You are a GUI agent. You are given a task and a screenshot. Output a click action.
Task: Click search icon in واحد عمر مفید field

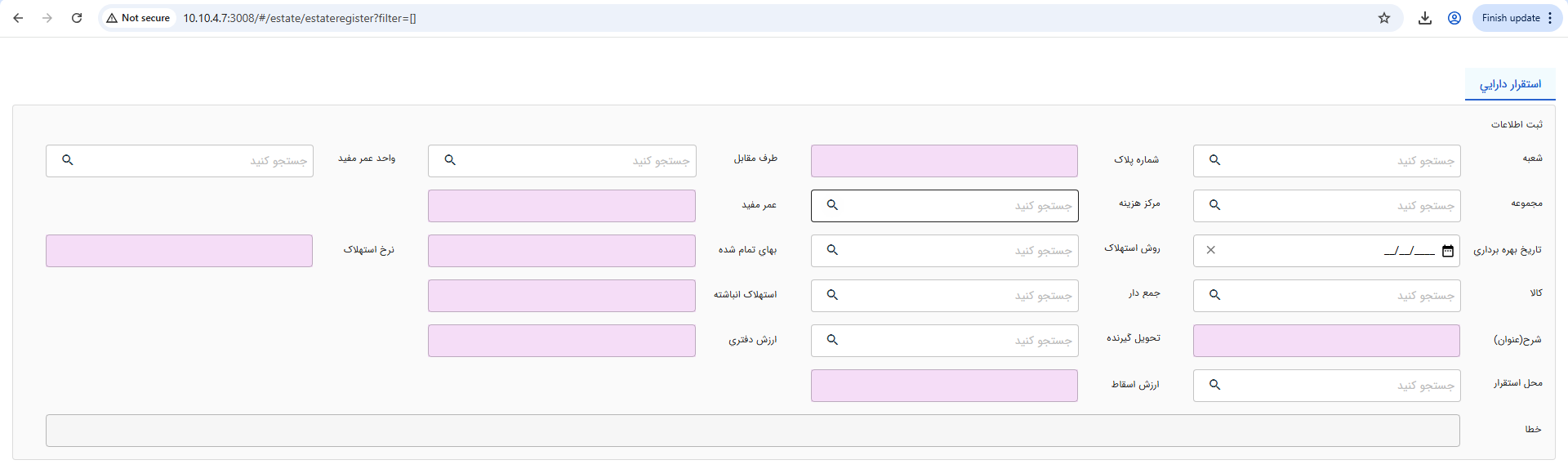coord(68,160)
